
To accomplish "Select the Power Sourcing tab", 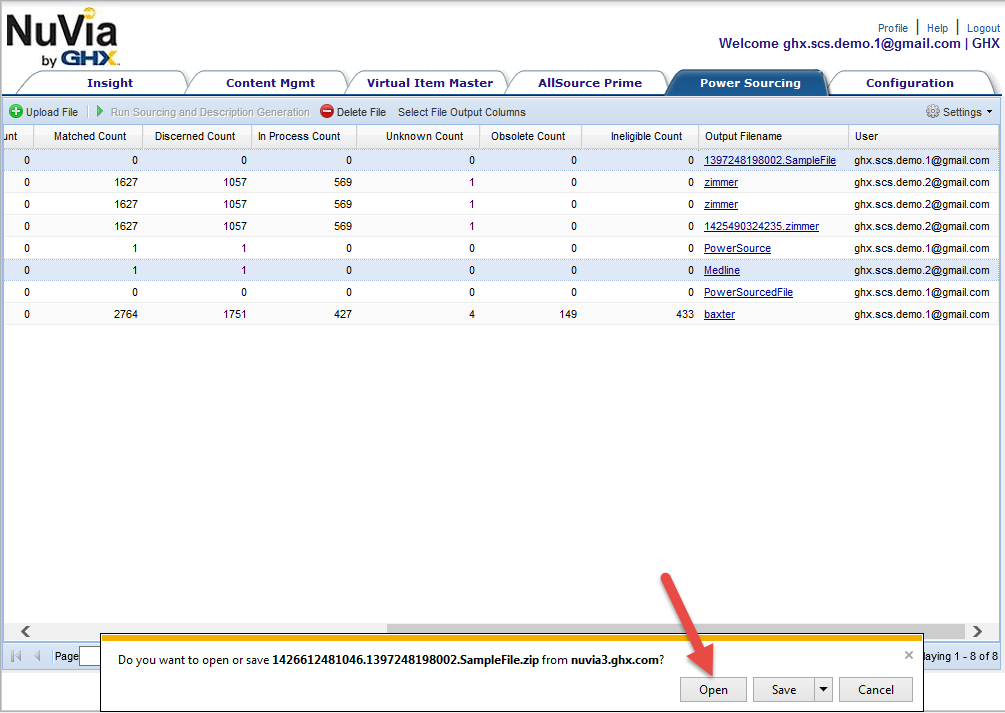I will point(750,83).
